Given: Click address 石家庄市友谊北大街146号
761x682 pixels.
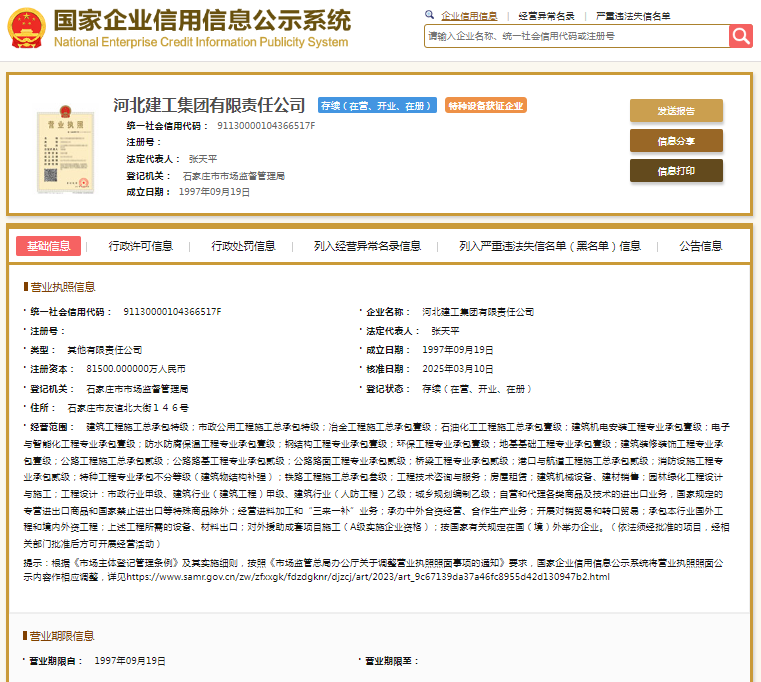Looking at the screenshot, I should pos(128,408).
